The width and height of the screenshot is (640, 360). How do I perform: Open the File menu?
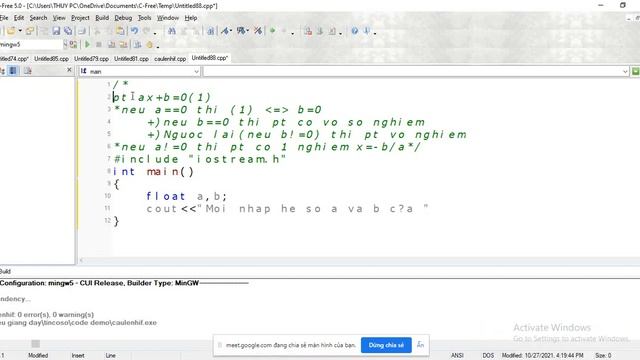(x=4, y=18)
